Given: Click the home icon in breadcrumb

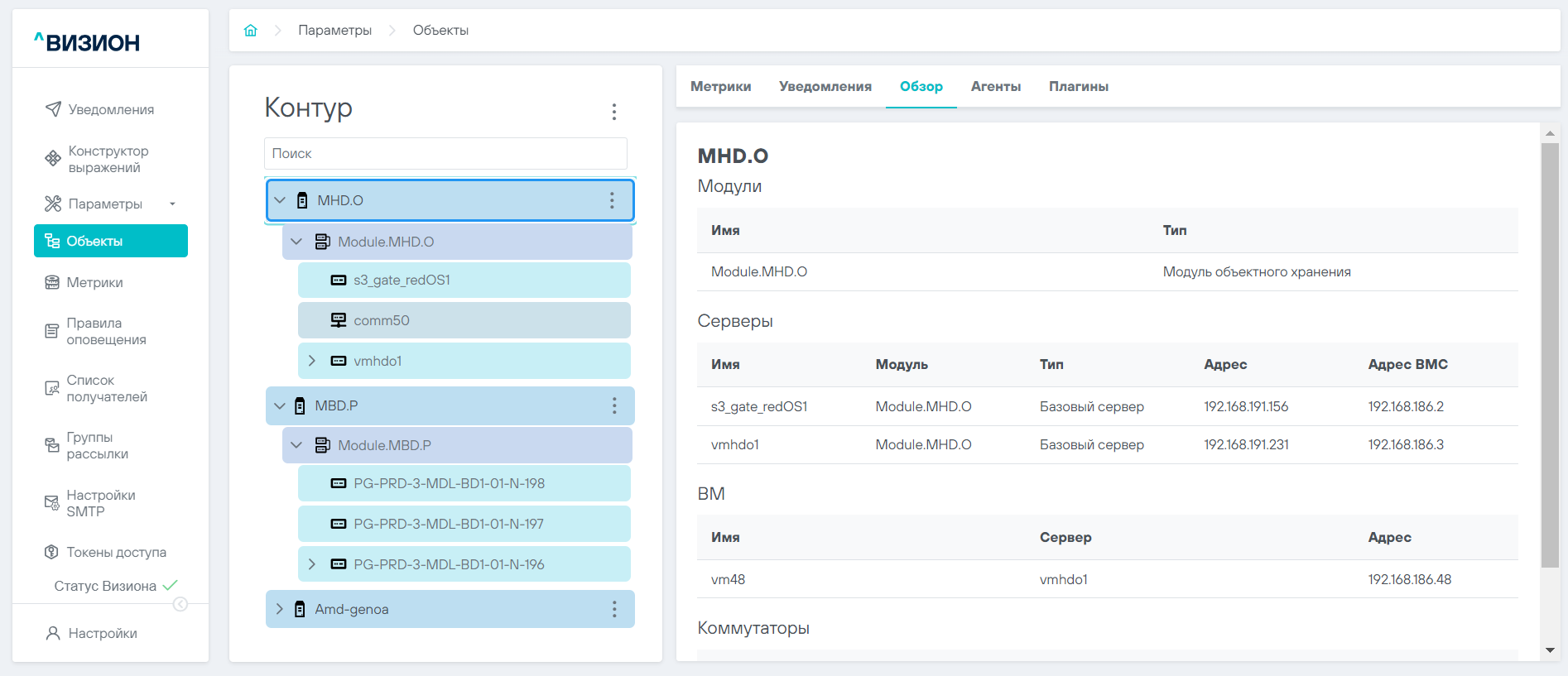Looking at the screenshot, I should [250, 31].
